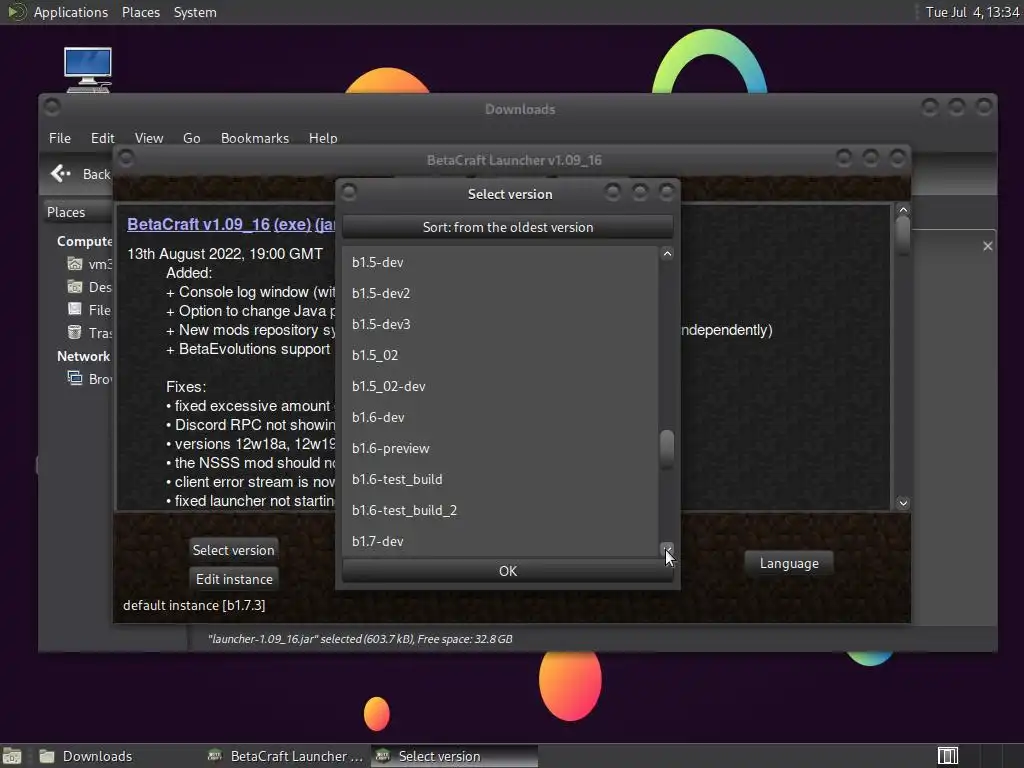This screenshot has height=768, width=1024.
Task: Click File System icon in sidebar
Action: pyautogui.click(x=75, y=310)
